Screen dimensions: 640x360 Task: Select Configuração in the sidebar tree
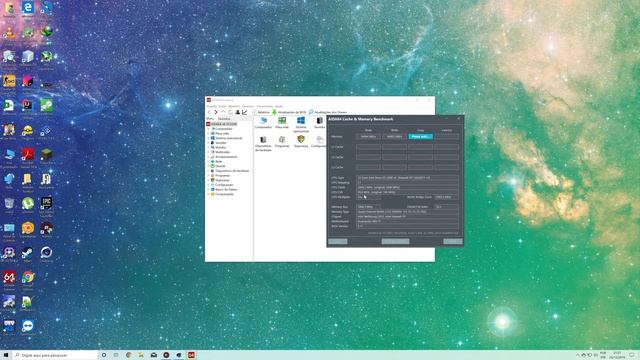tap(224, 184)
